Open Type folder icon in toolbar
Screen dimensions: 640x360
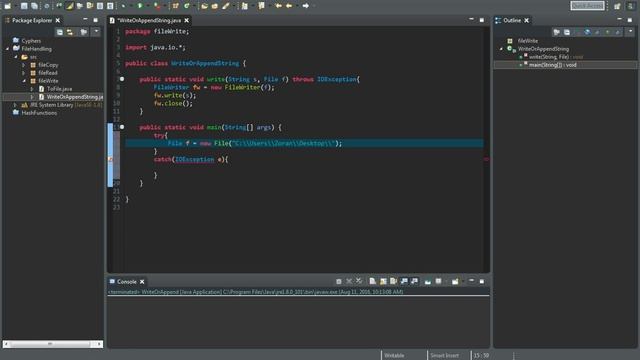click(204, 6)
